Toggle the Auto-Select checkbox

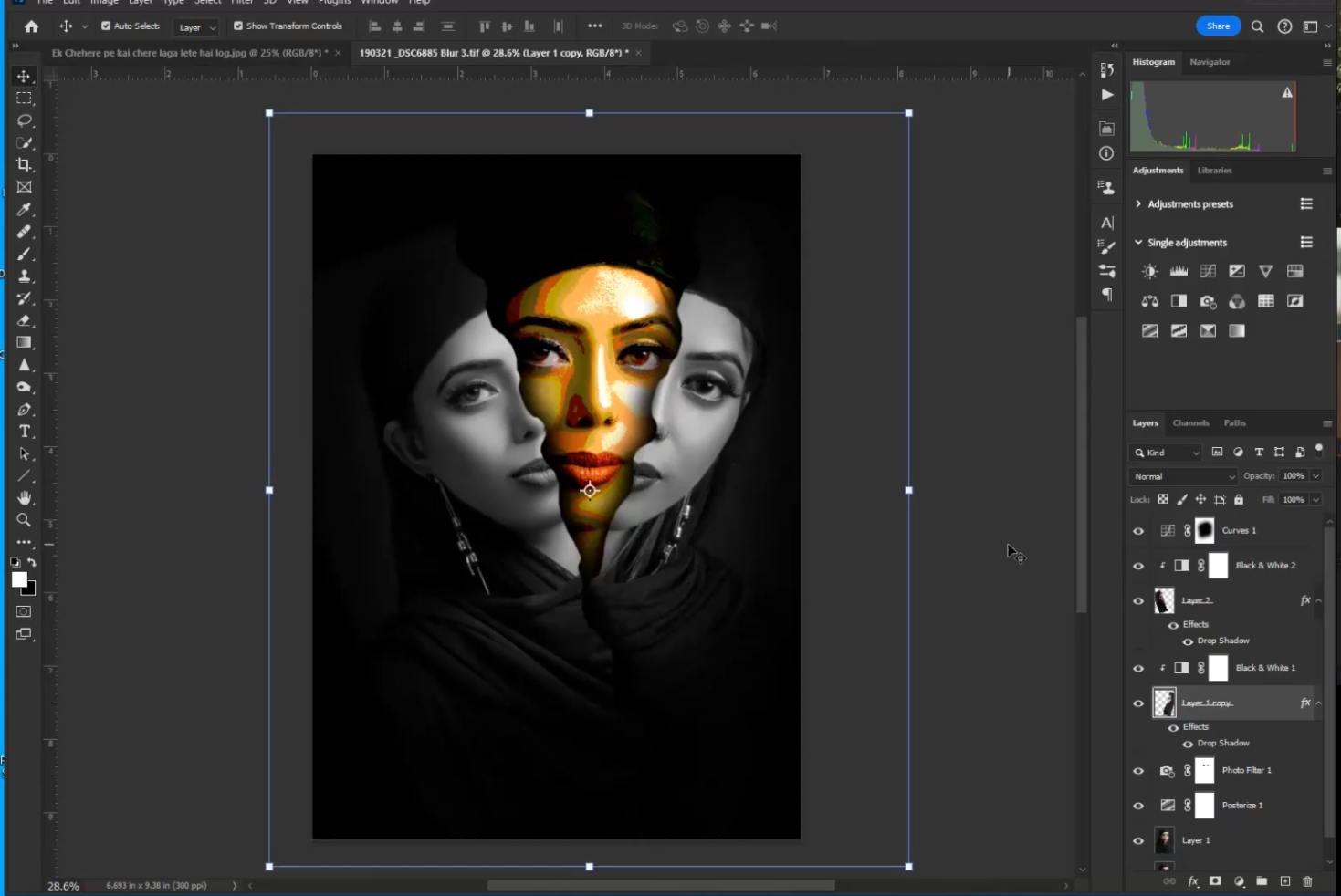pyautogui.click(x=106, y=26)
